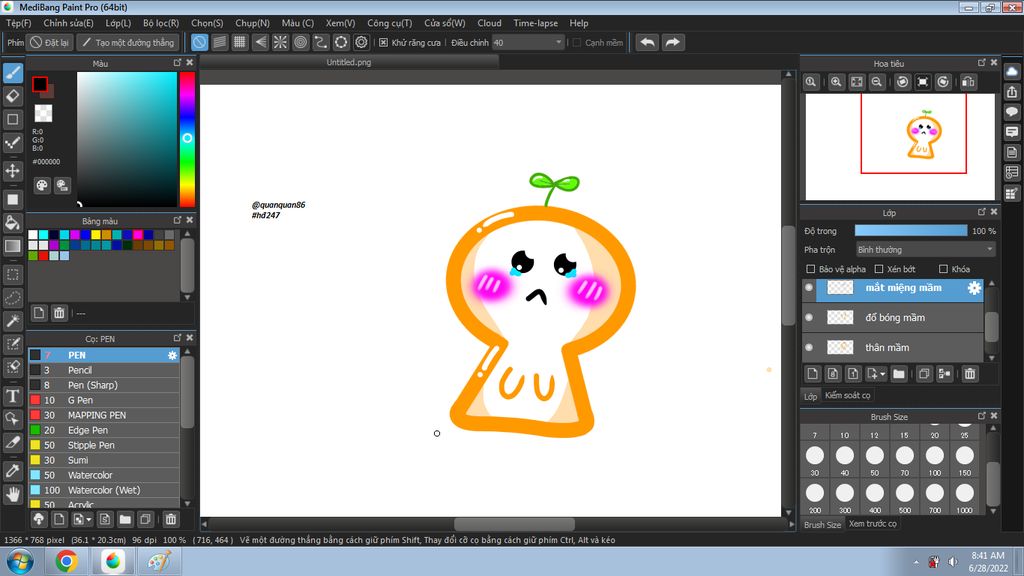
Task: Select the Eraser tool
Action: (13, 96)
